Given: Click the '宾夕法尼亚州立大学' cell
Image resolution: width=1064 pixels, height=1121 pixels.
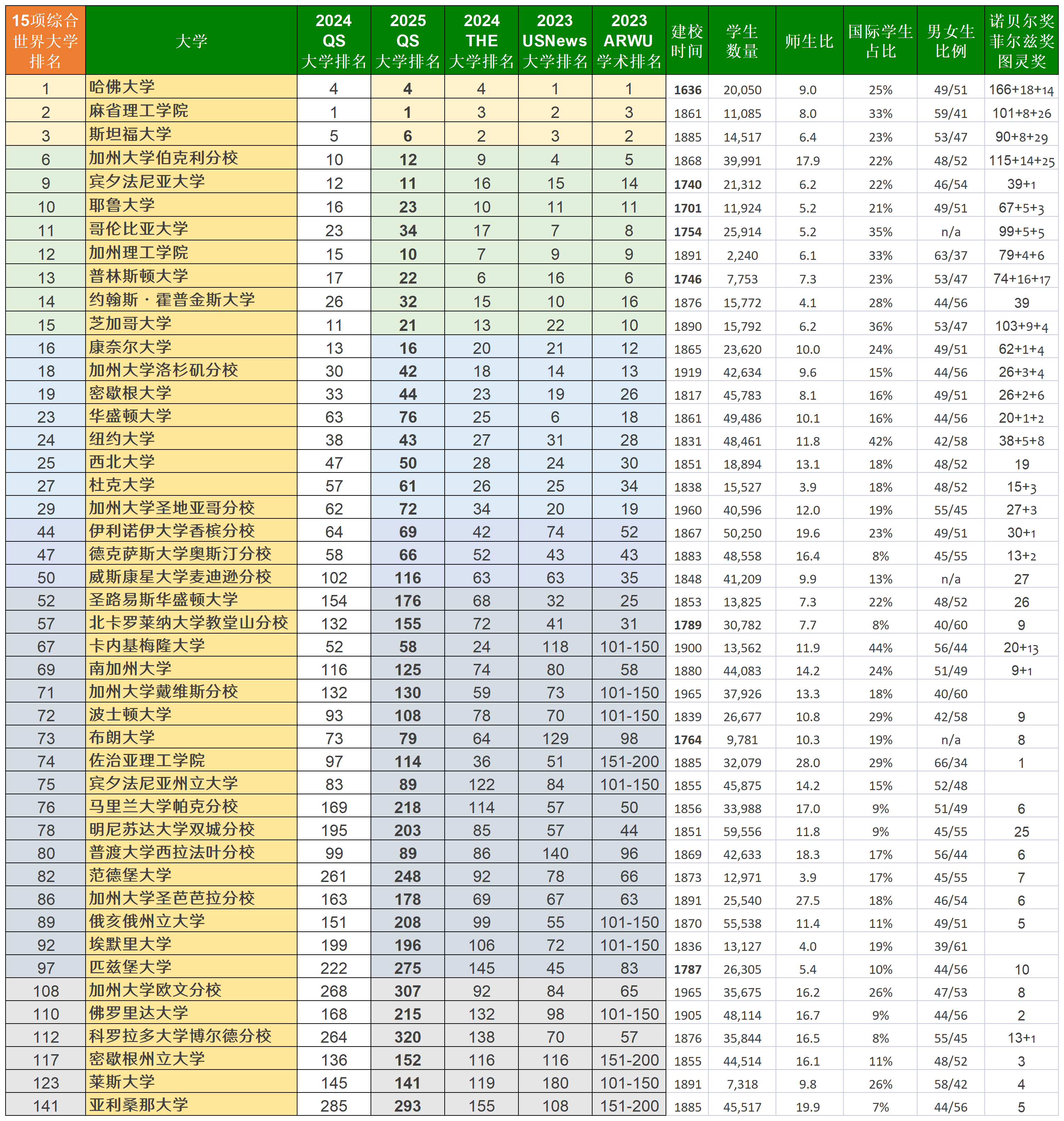Looking at the screenshot, I should (x=191, y=783).
